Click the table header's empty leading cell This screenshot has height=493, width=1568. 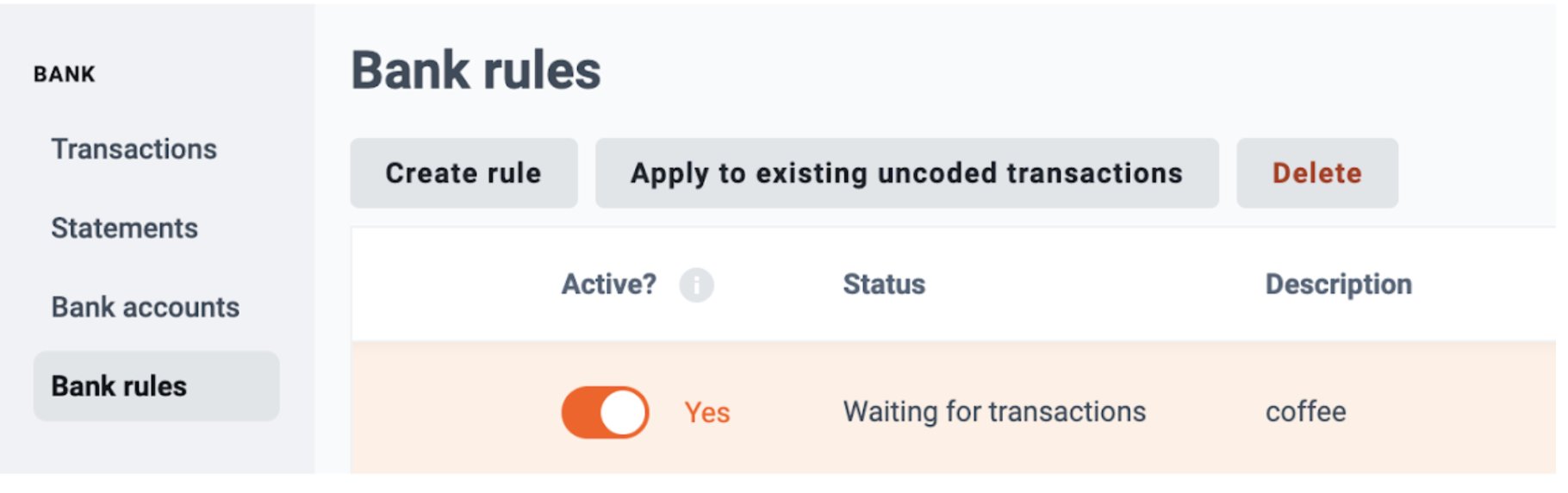click(x=457, y=284)
